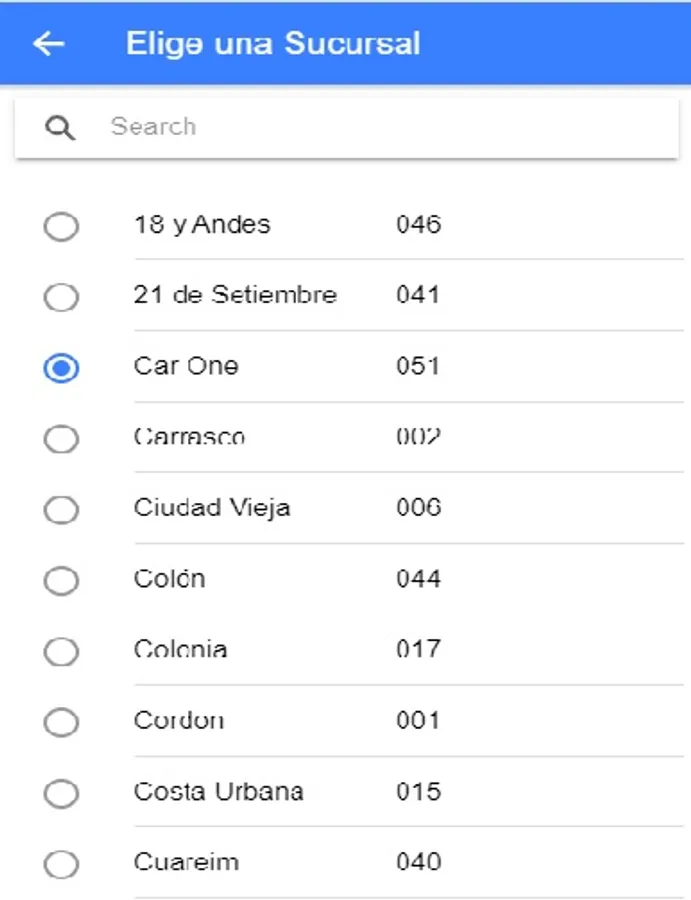Click the Ciudad Vieja branch name
The width and height of the screenshot is (691, 900).
point(212,508)
